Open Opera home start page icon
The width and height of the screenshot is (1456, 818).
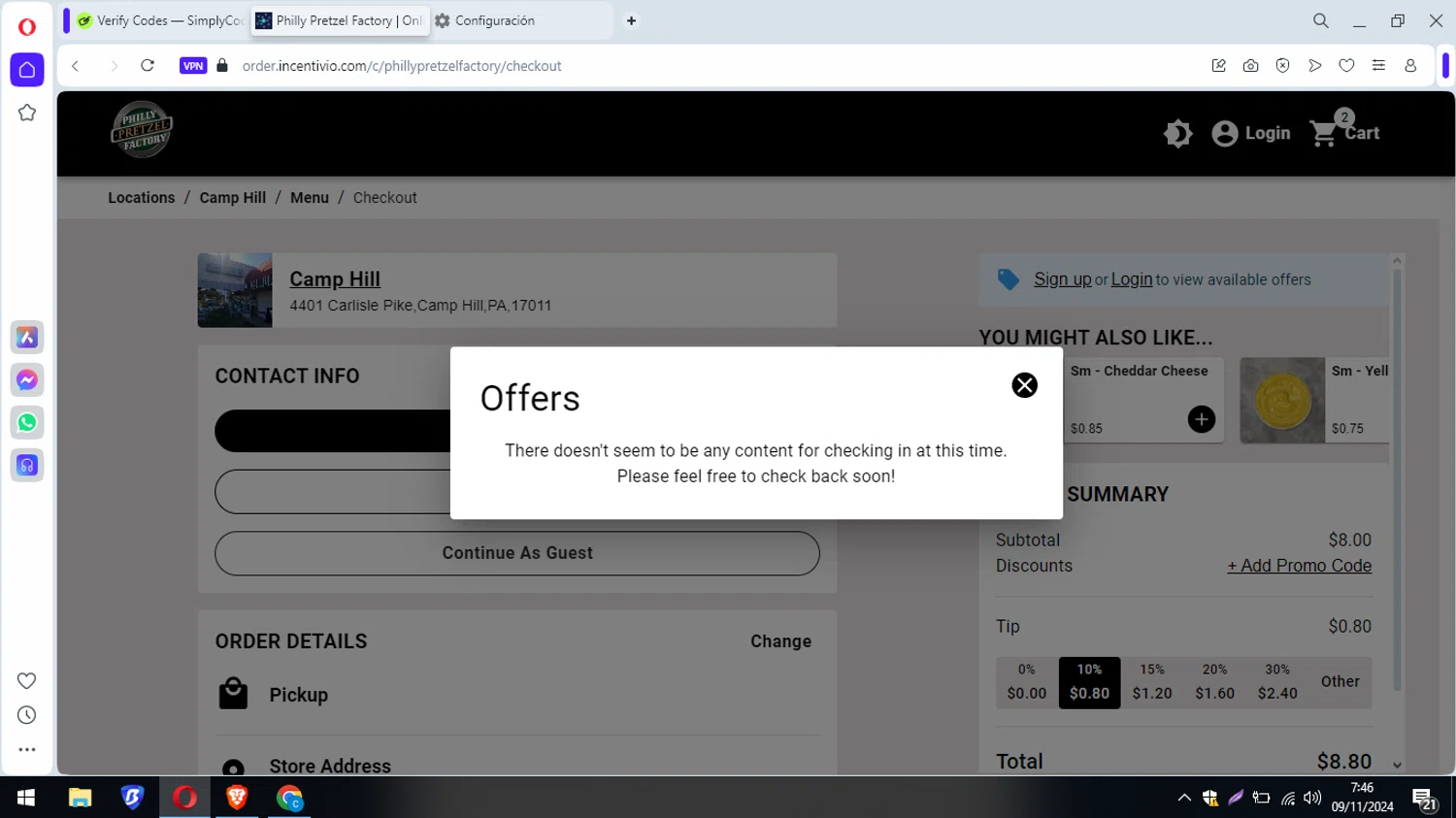tap(27, 70)
